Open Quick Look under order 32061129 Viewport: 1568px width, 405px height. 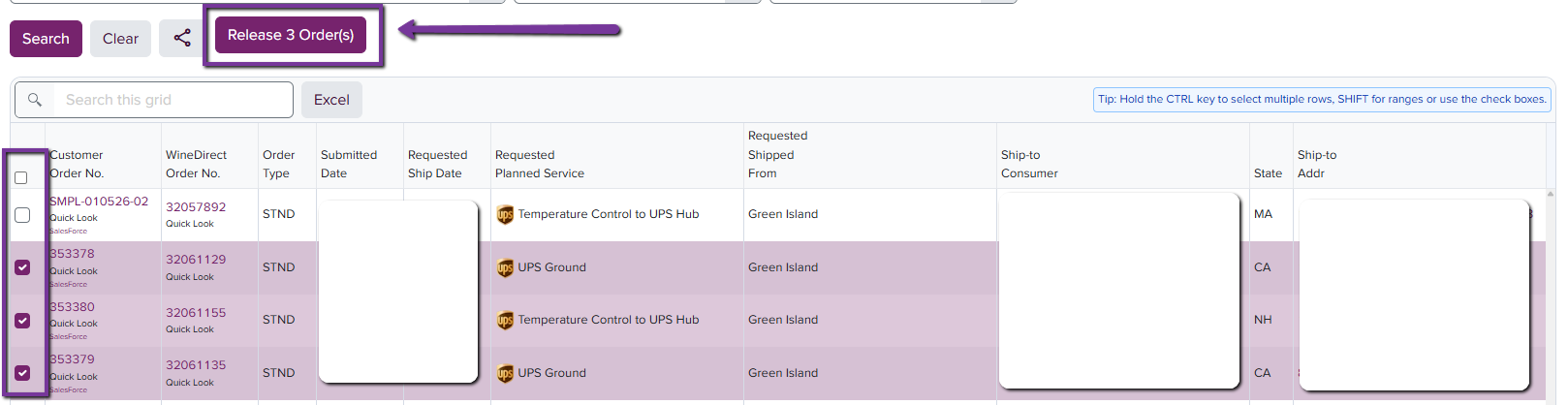(190, 277)
